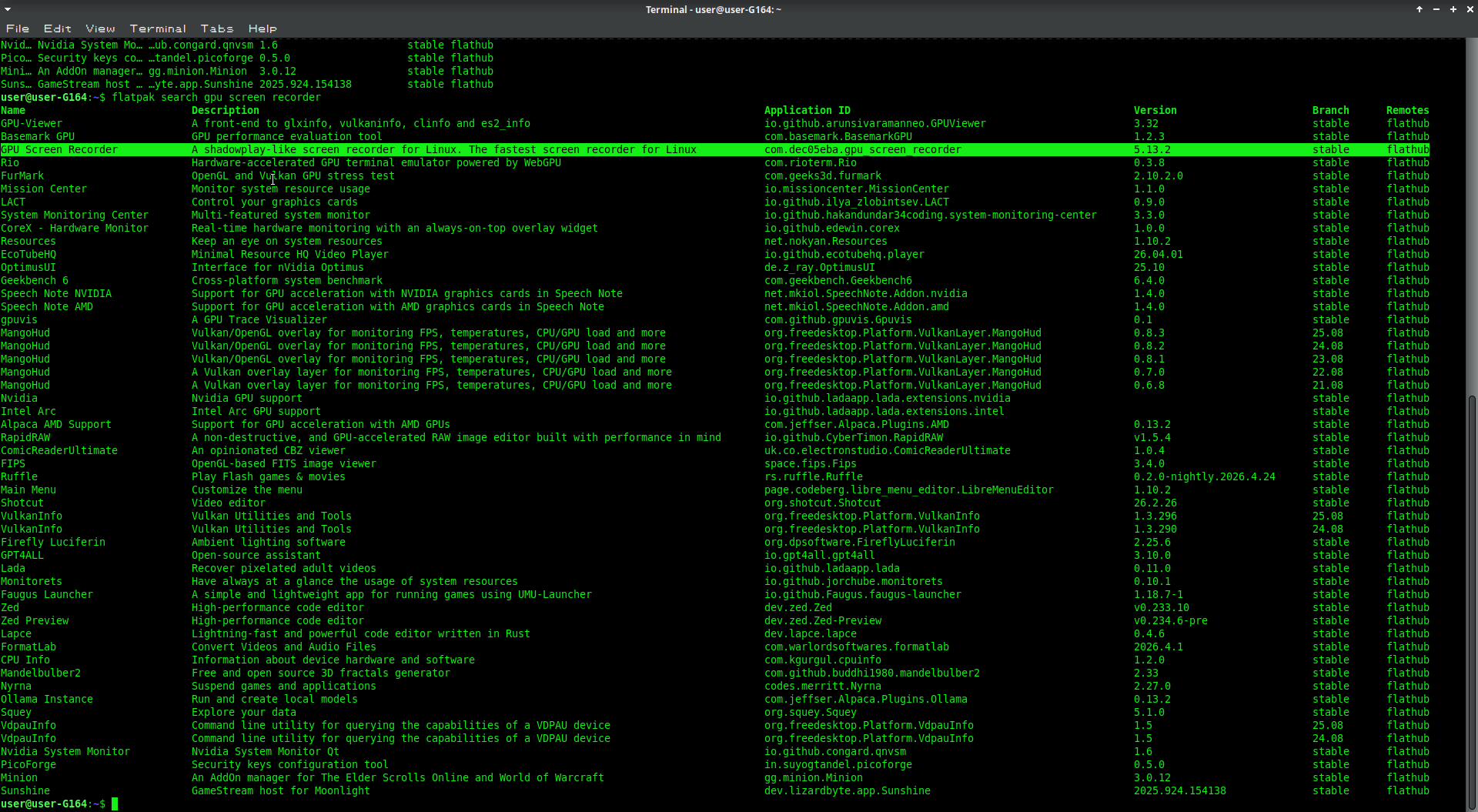
Task: Click application ID "dev.lapce.lapce"
Action: coord(811,634)
